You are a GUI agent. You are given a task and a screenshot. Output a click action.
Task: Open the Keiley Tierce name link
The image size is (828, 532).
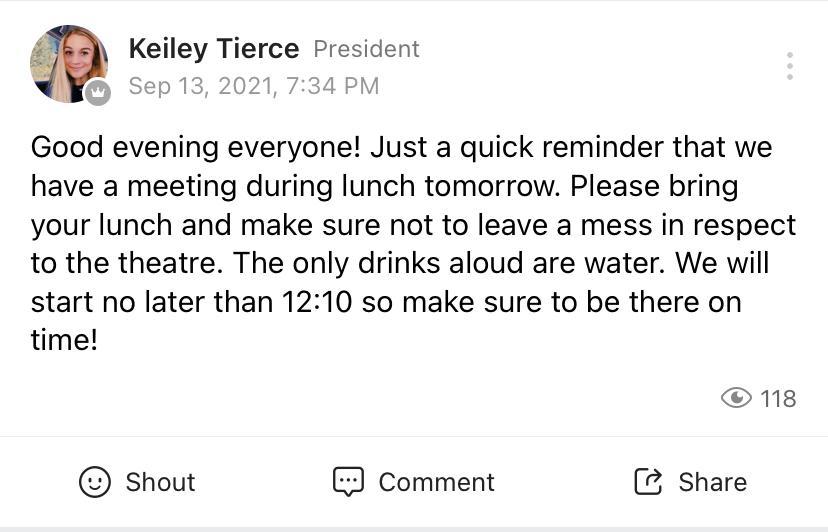[x=214, y=48]
